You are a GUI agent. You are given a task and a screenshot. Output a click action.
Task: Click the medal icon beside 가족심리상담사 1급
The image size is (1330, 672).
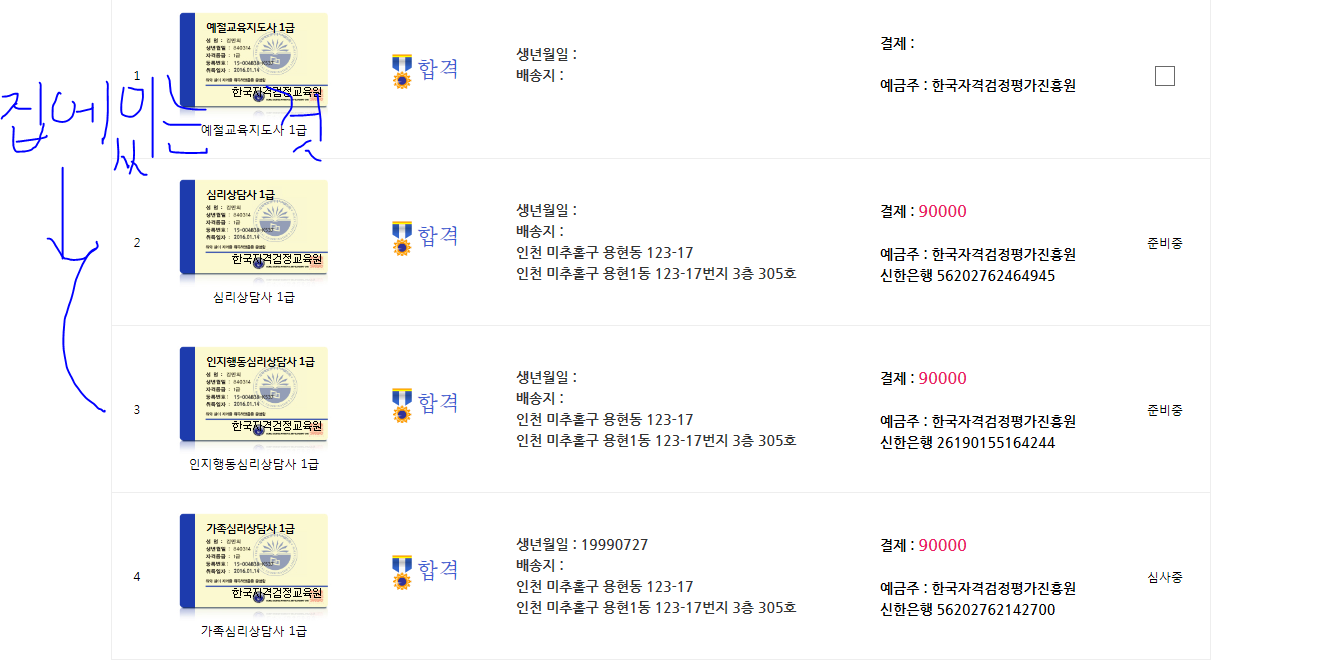tap(402, 572)
